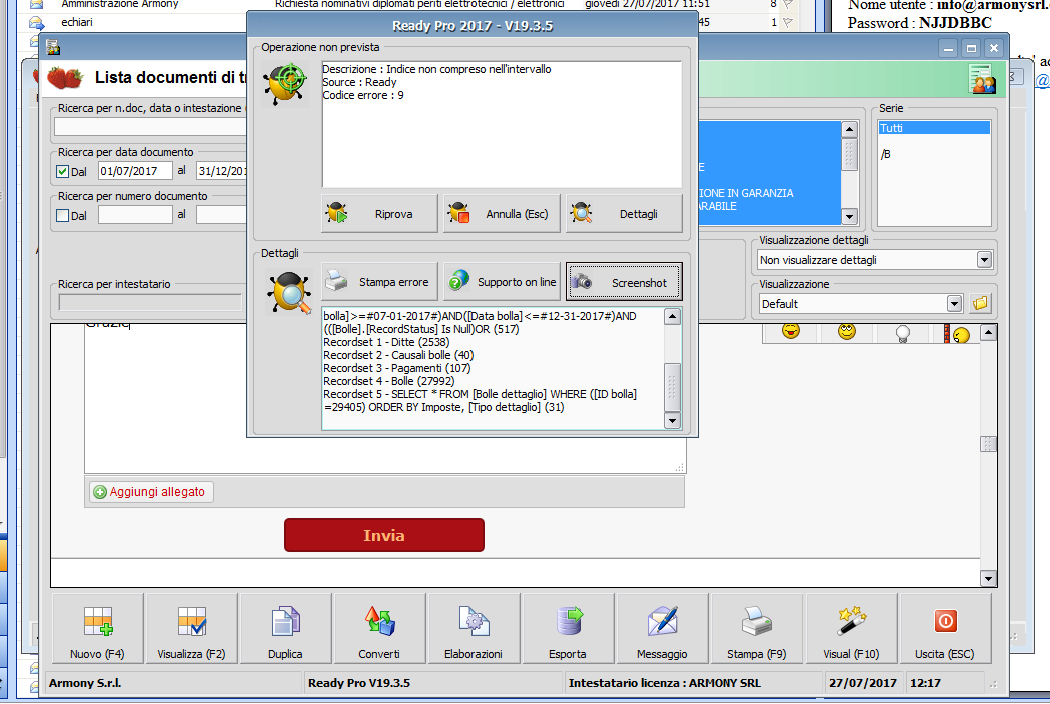Select Tutti in the Serie list
Image resolution: width=1050 pixels, height=704 pixels.
pos(934,128)
